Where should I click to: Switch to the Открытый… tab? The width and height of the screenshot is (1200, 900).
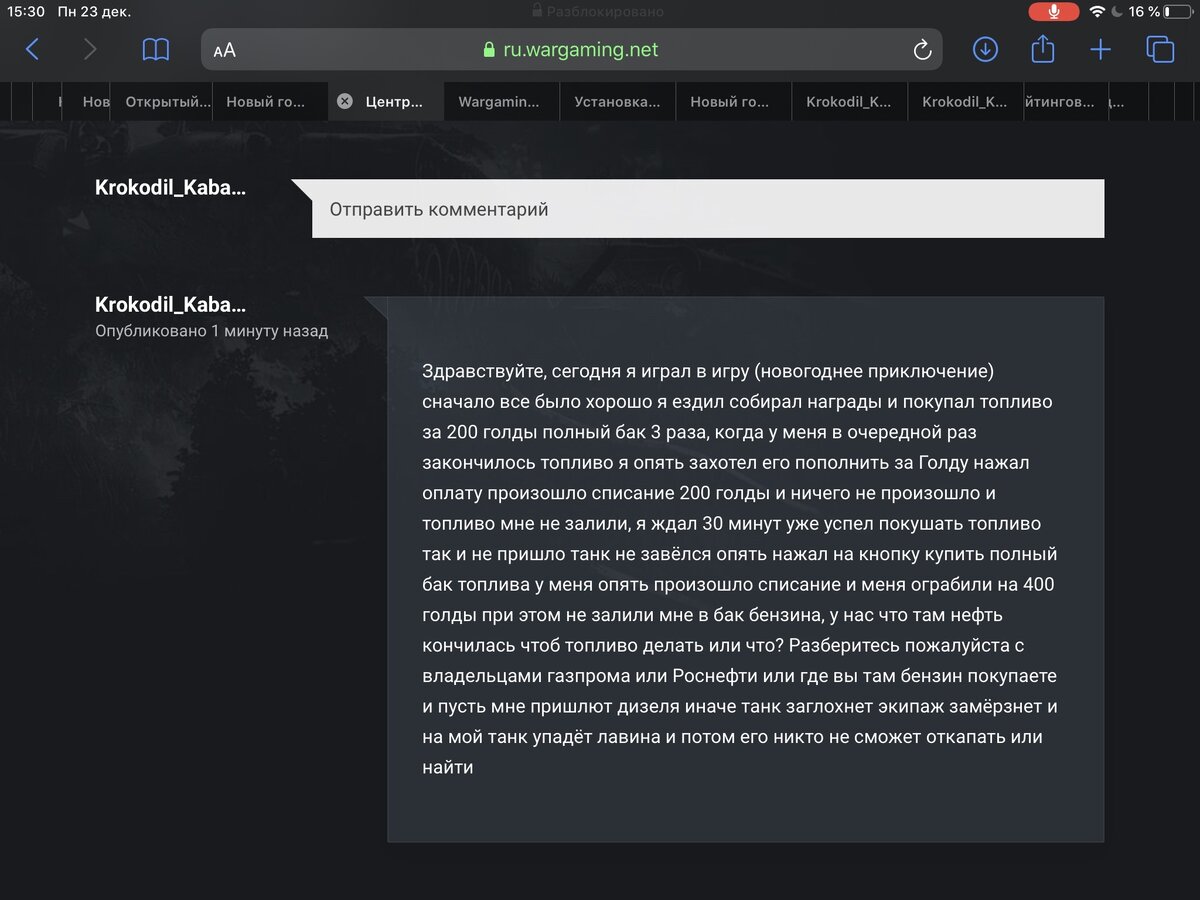pyautogui.click(x=168, y=101)
